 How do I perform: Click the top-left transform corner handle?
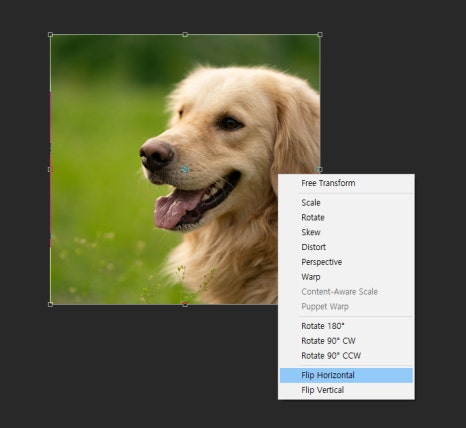pos(50,35)
